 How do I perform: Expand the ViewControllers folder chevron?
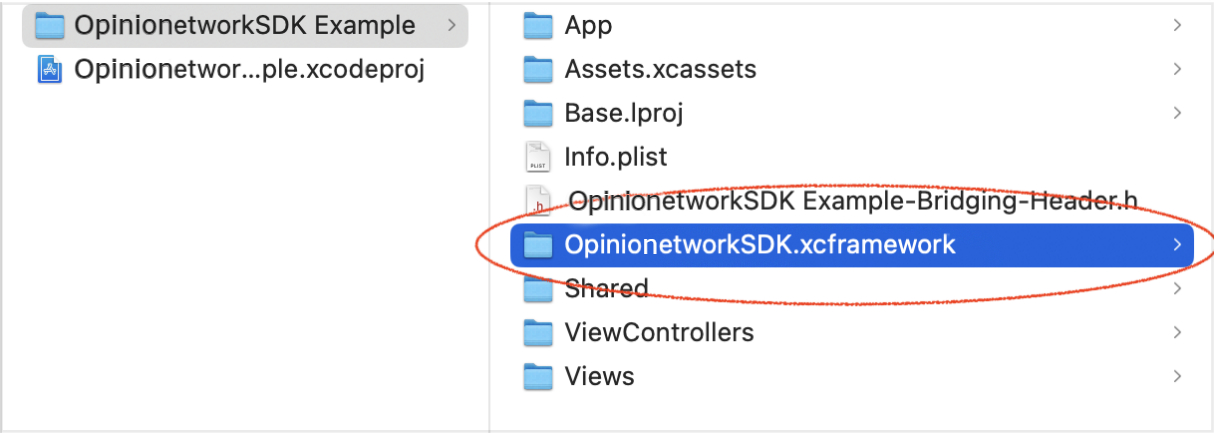pos(1178,332)
